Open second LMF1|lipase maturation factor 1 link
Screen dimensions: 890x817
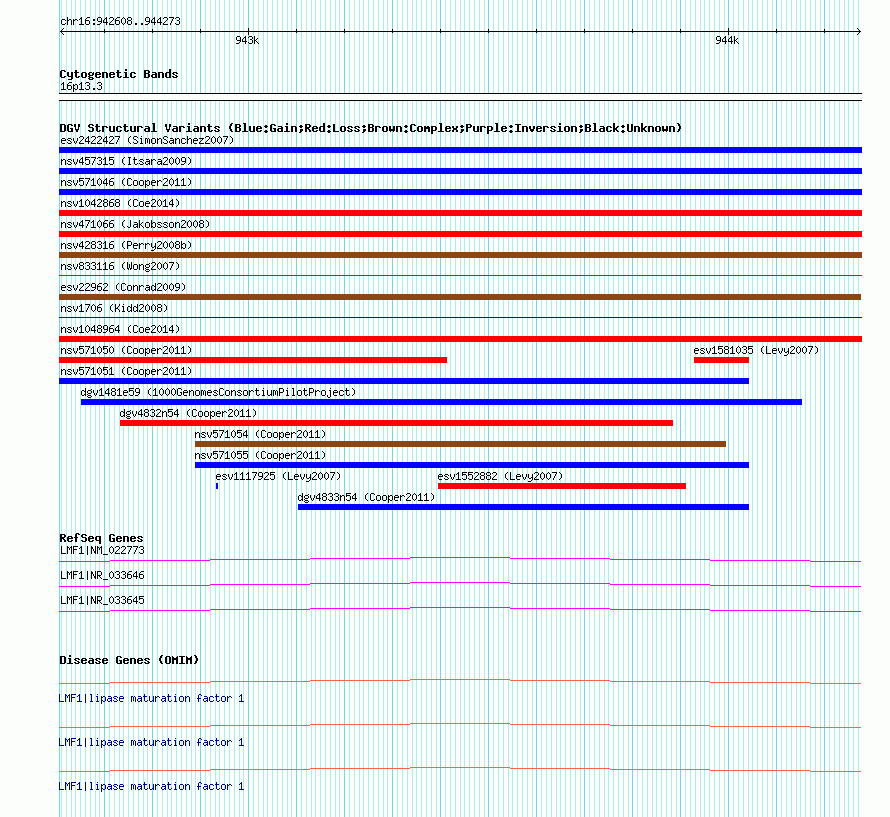tap(152, 743)
